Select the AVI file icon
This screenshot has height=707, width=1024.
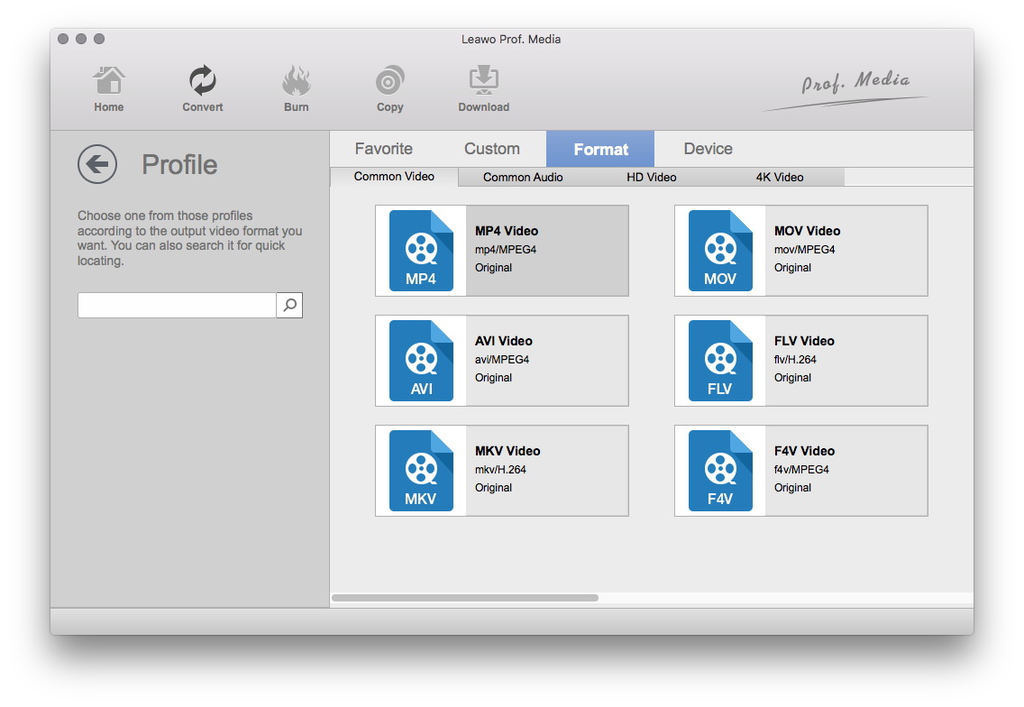(421, 360)
